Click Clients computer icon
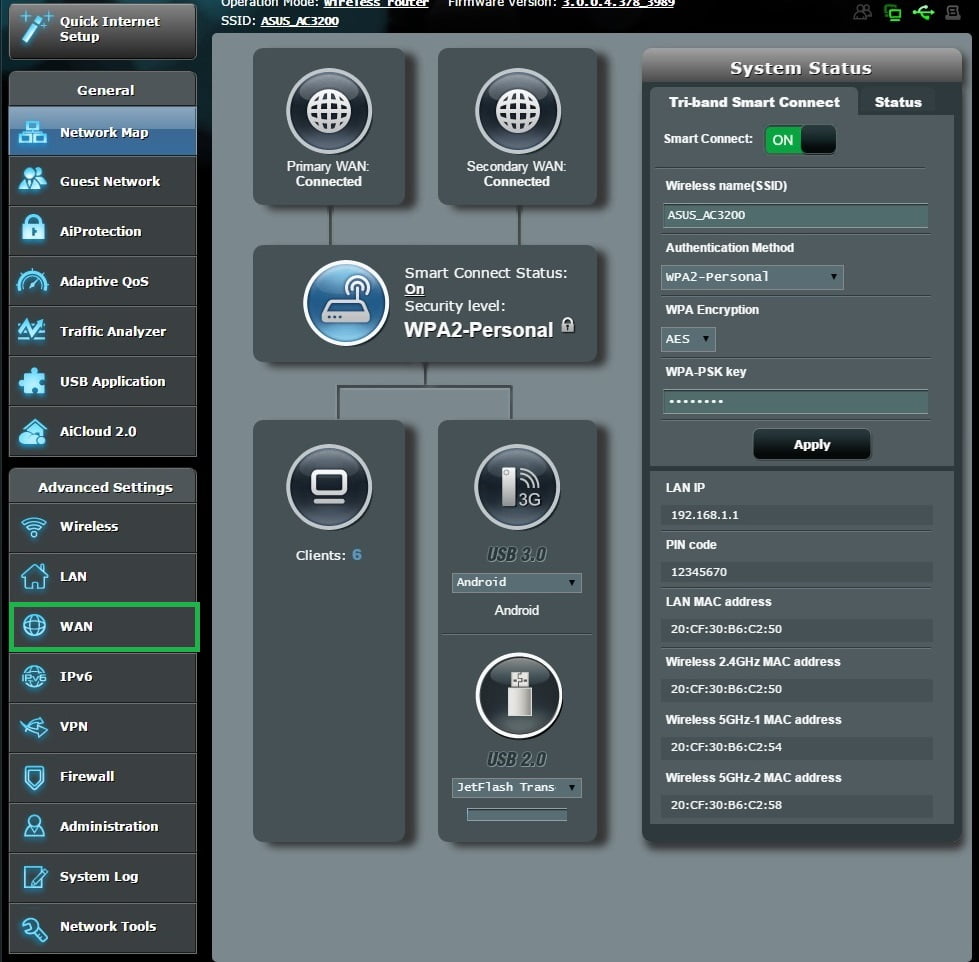The height and width of the screenshot is (962, 979). 329,487
